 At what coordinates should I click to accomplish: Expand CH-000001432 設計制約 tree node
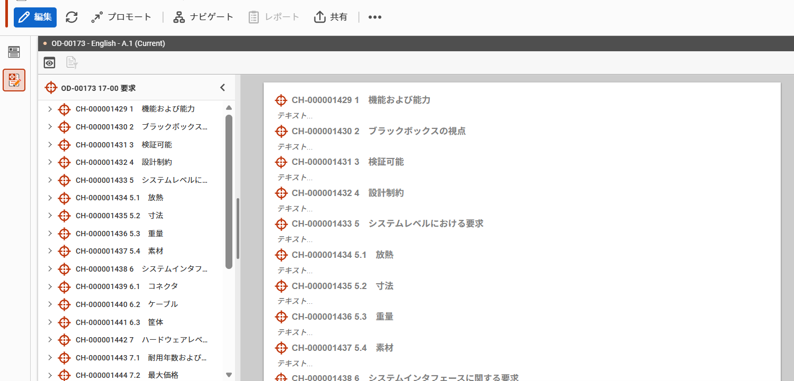pos(50,162)
